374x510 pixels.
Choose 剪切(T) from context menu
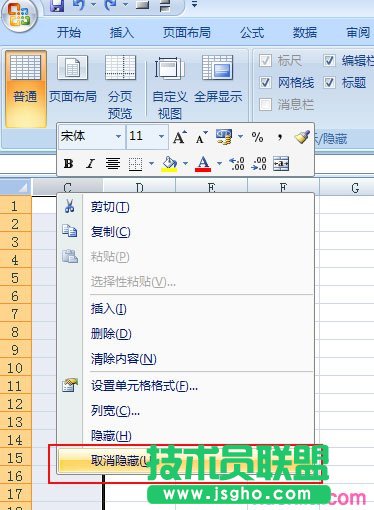185,207
